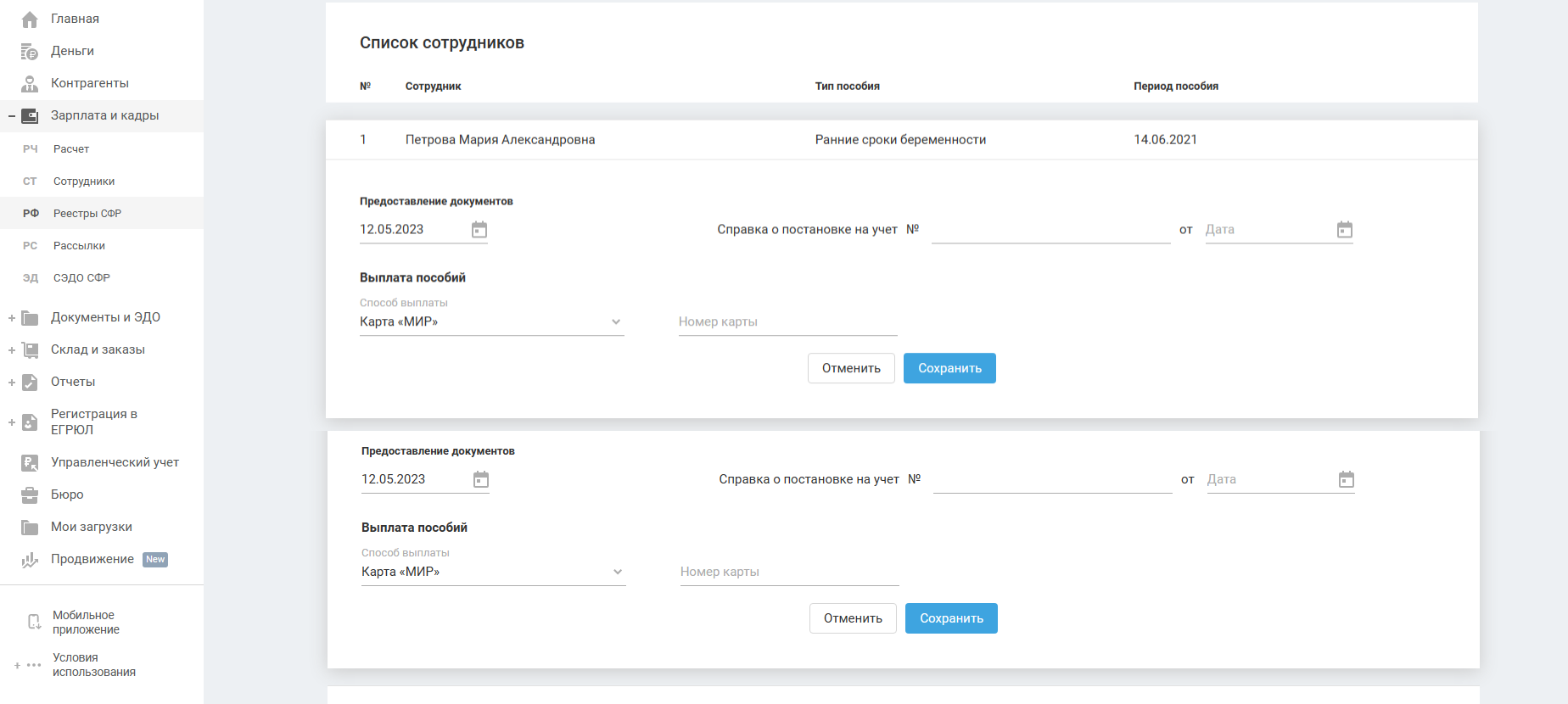Select the Реестры СФР submenu item
Screen dimensions: 1568x704
tap(87, 214)
